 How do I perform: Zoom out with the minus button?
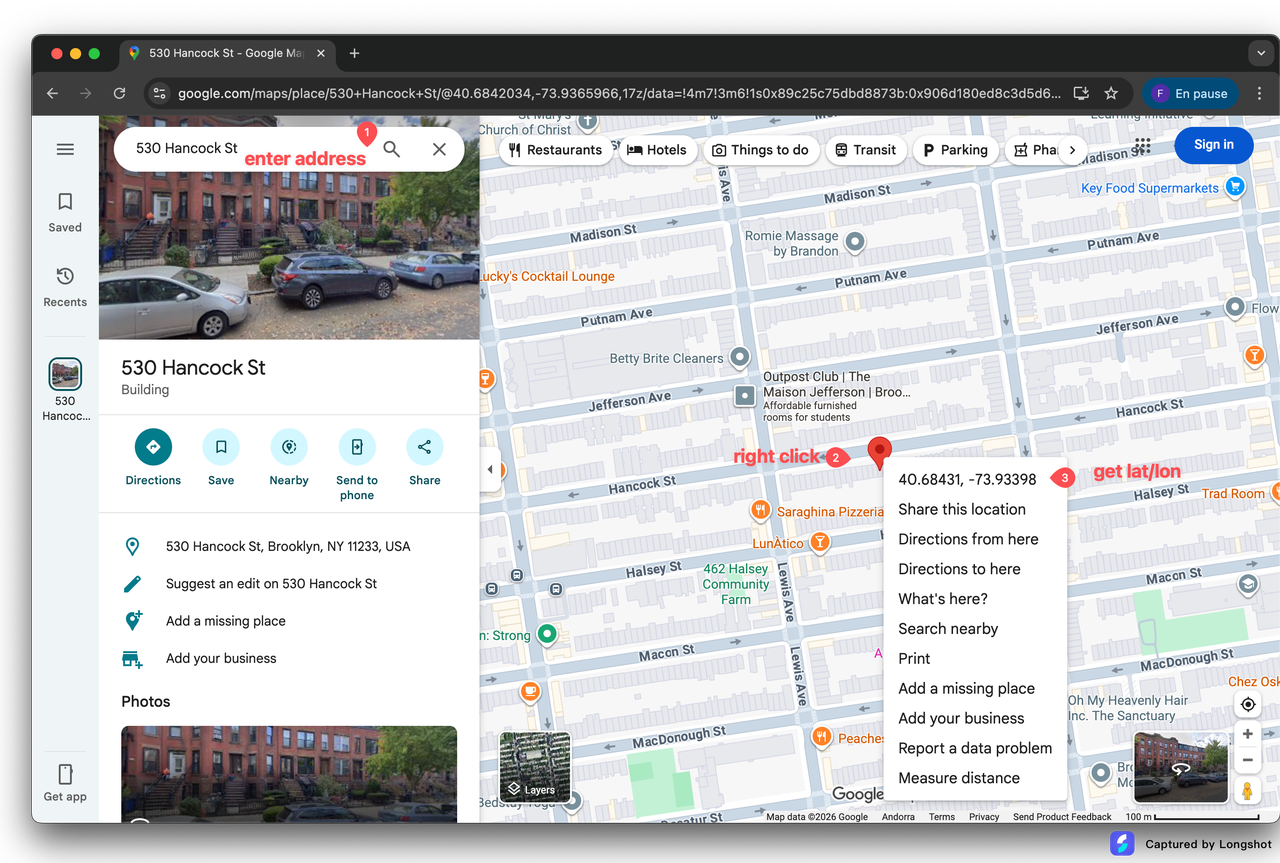click(x=1247, y=760)
